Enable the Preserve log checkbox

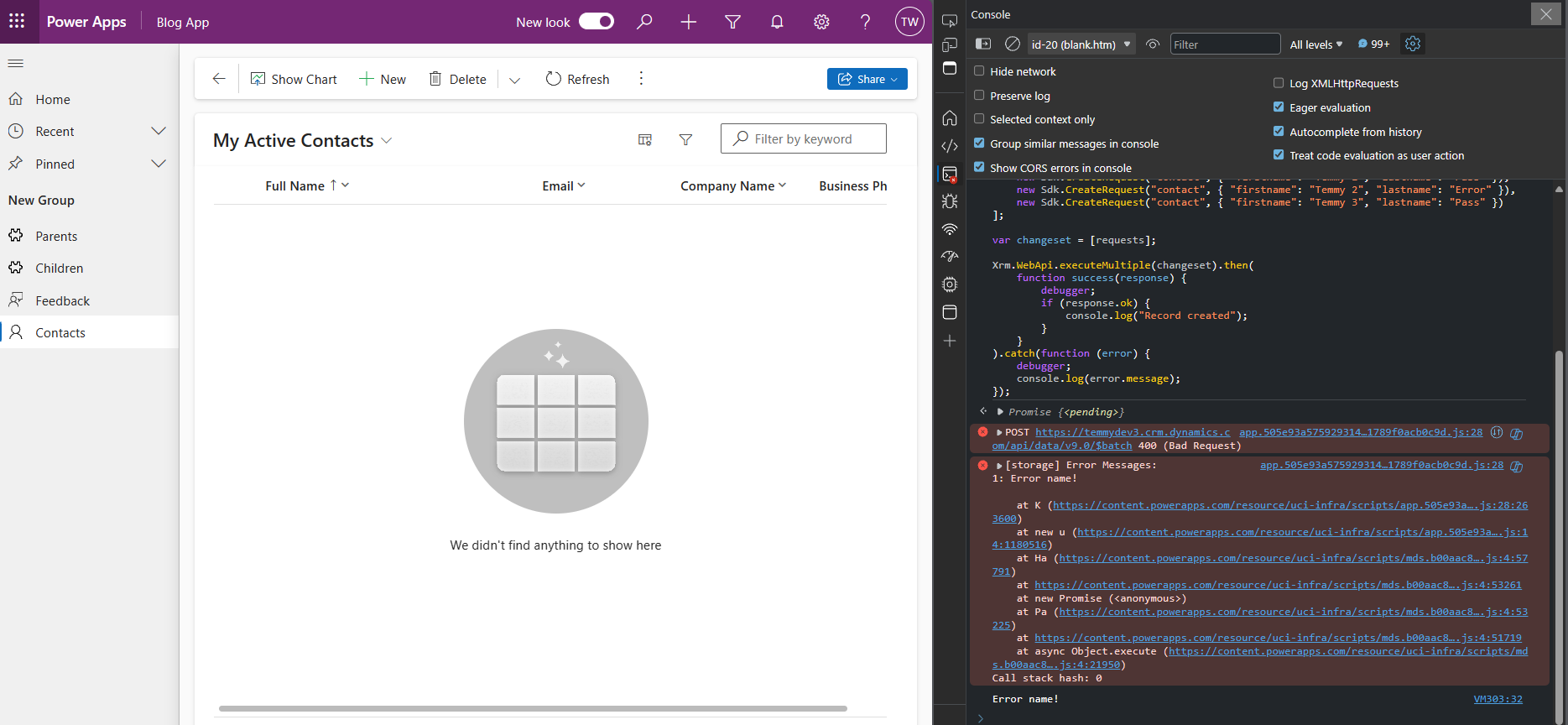coord(979,96)
